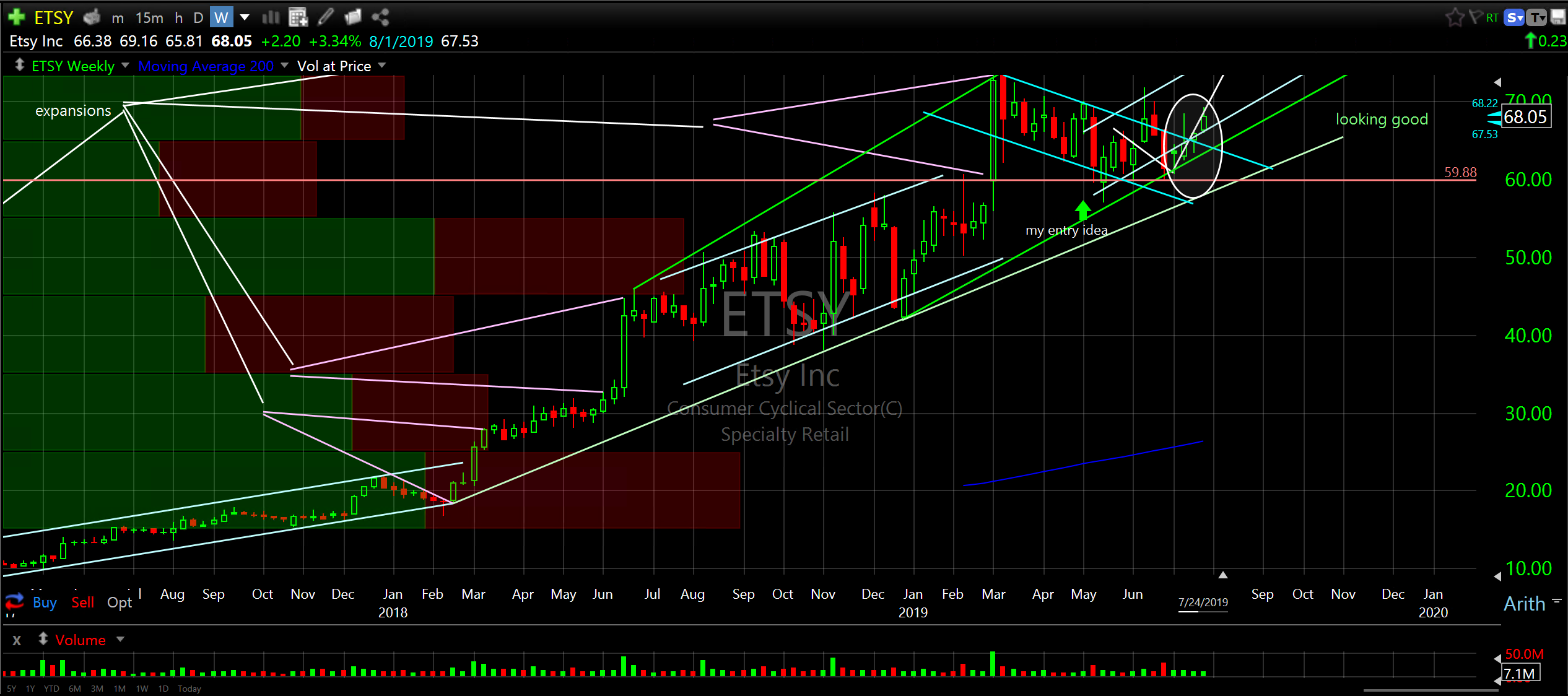Open Moving Average 200 dropdown arrow
Screen dimensions: 1568x696
coord(285,65)
